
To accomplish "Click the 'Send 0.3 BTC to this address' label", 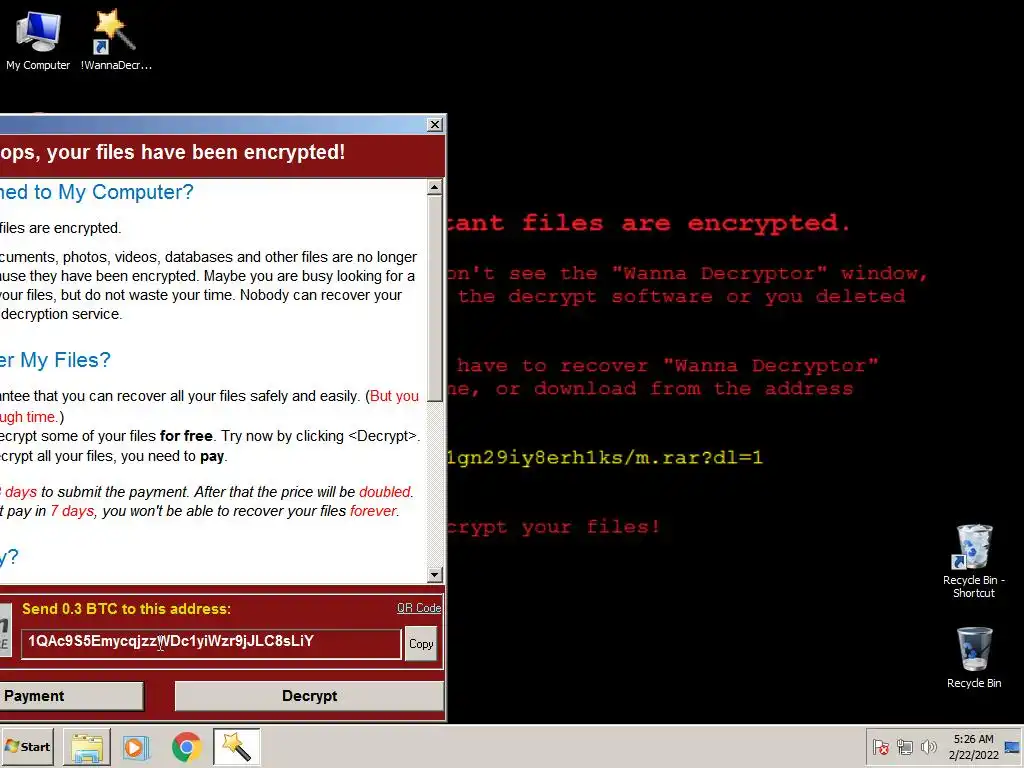I will (x=126, y=609).
